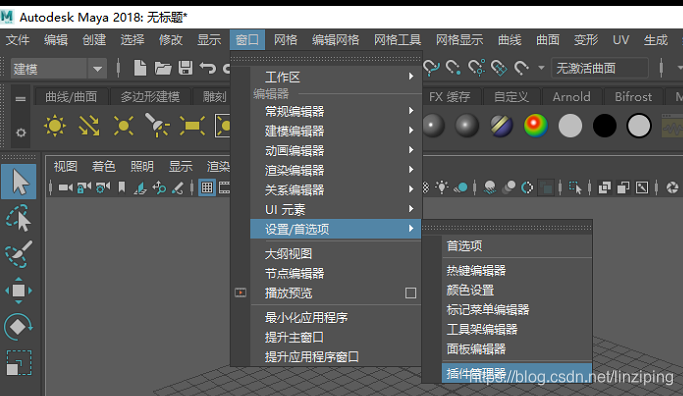The width and height of the screenshot is (683, 396).
Task: Choose the Paint Selection tool
Action: (18, 254)
